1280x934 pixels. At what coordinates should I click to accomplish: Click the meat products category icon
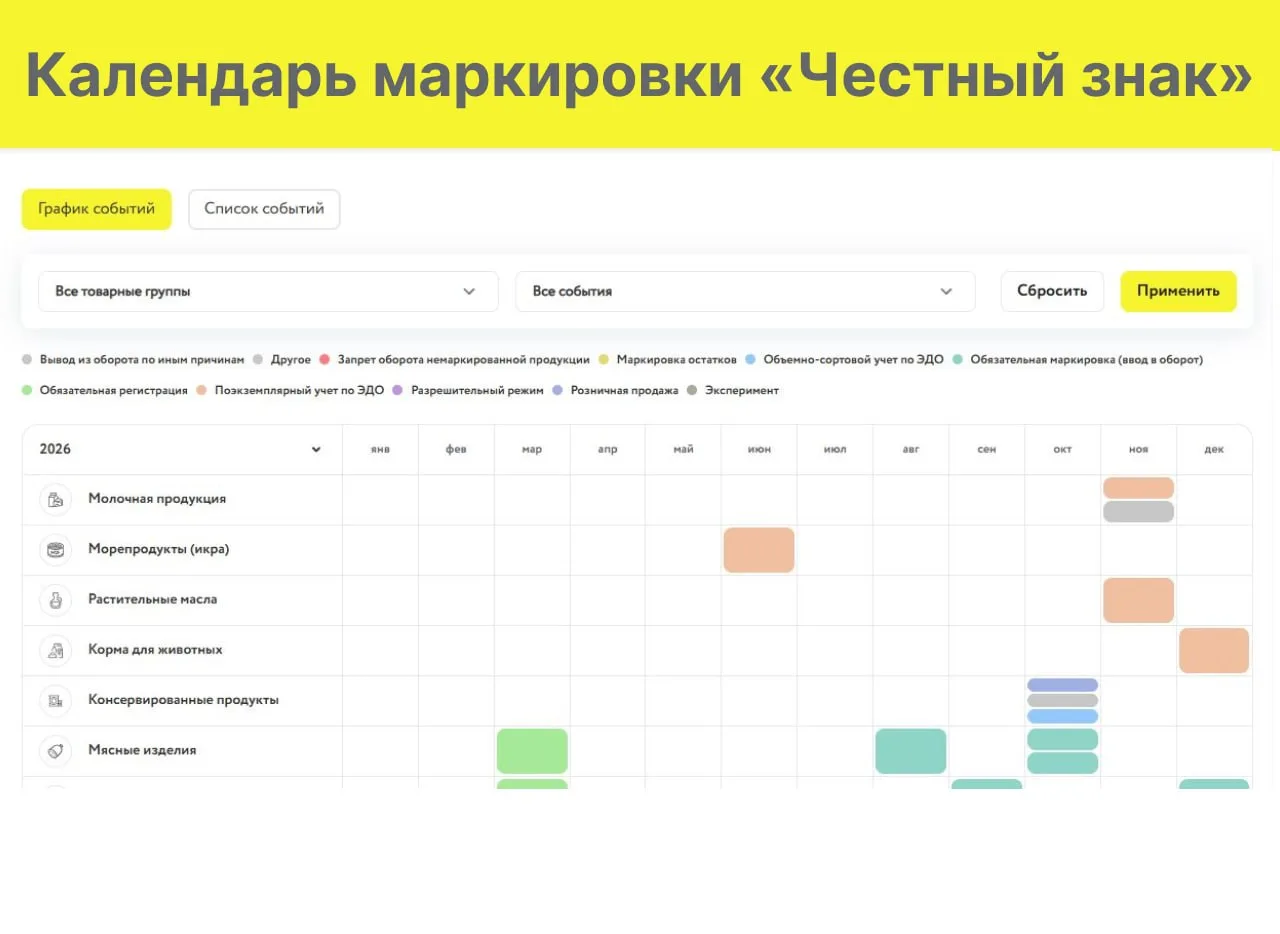click(56, 750)
